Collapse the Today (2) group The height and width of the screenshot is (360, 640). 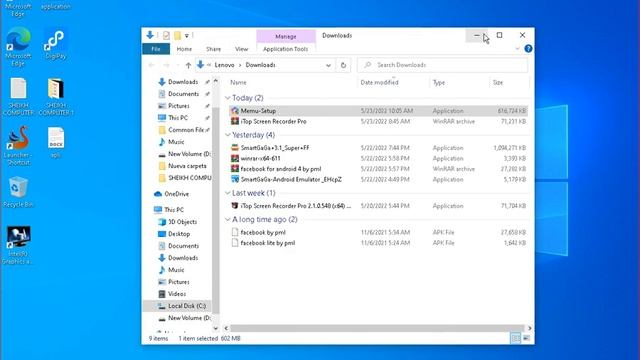[x=228, y=98]
